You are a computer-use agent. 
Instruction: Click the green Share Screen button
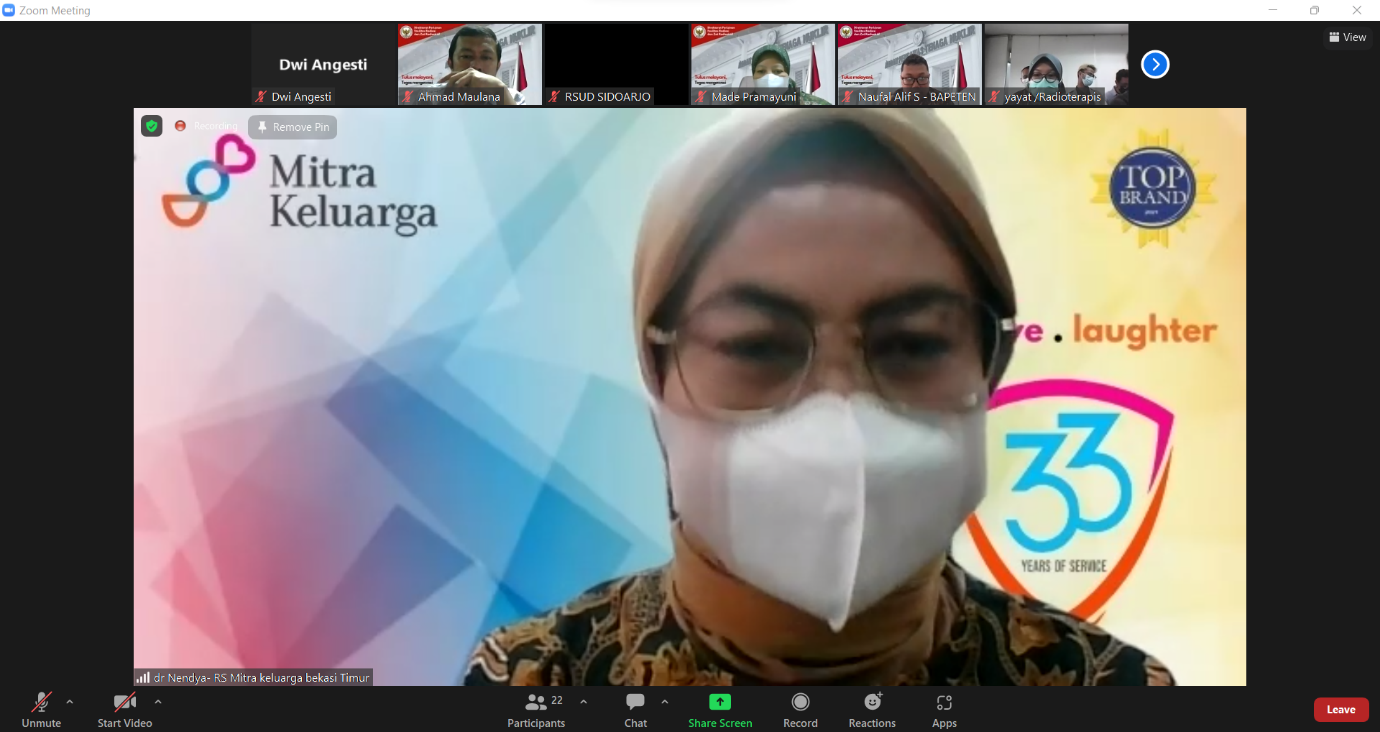pos(720,710)
